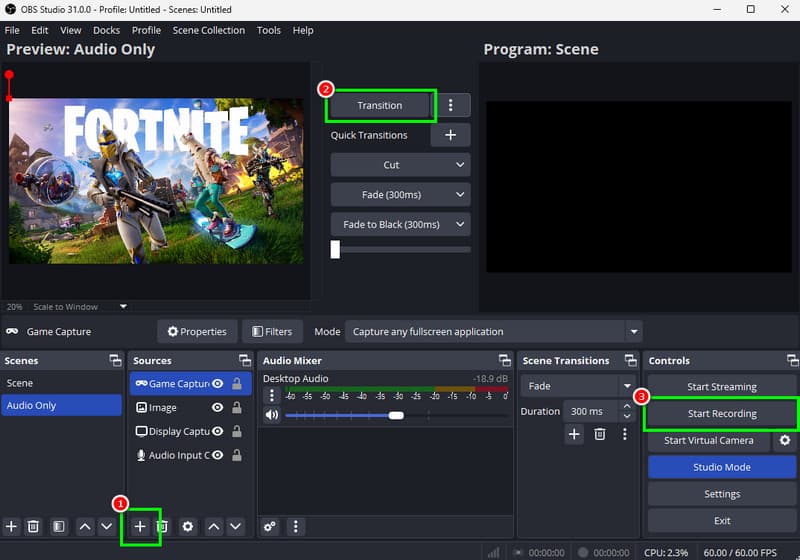Open the capture Mode dropdown
This screenshot has height=560, width=800.
(x=634, y=332)
